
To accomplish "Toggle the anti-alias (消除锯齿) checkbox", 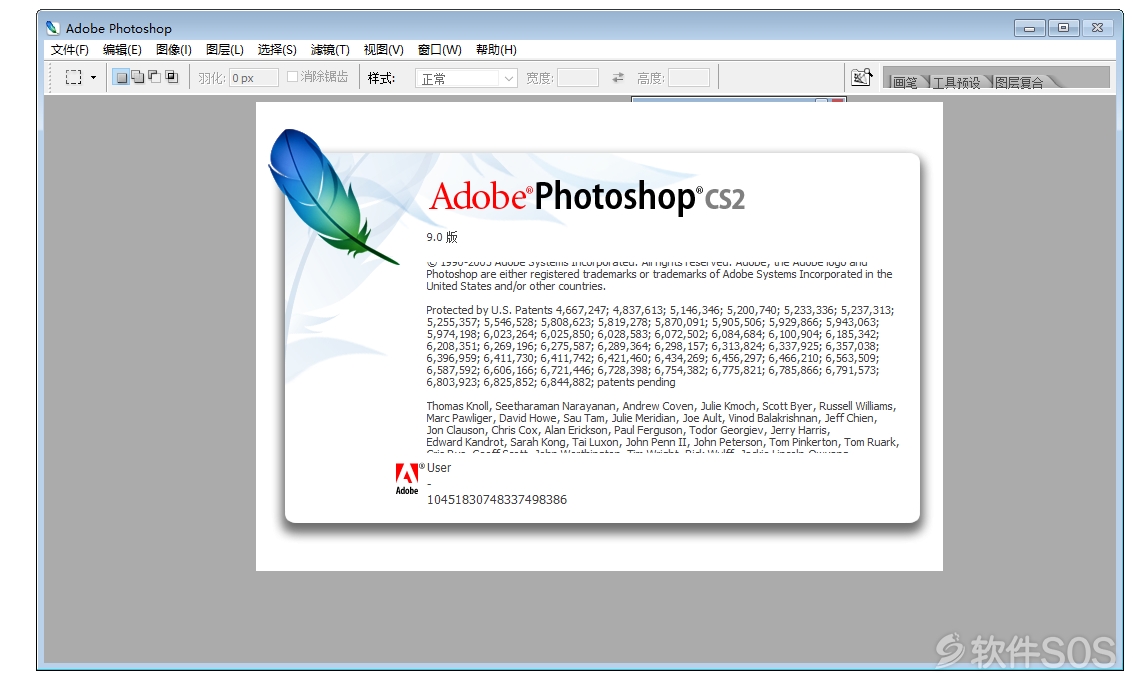I will 293,77.
